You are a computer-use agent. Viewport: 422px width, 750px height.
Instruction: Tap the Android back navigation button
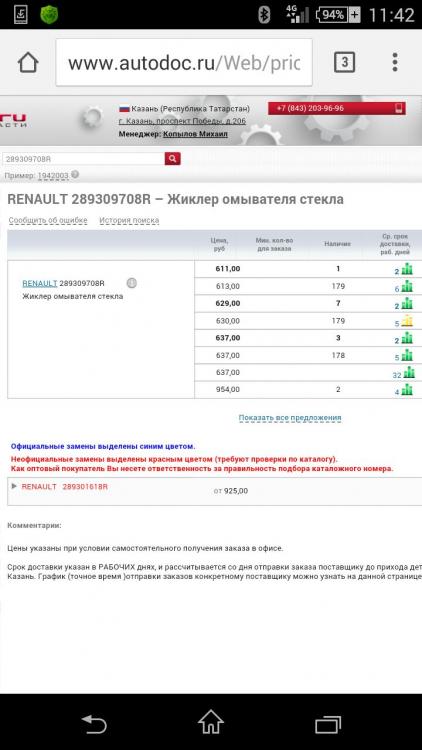click(94, 724)
